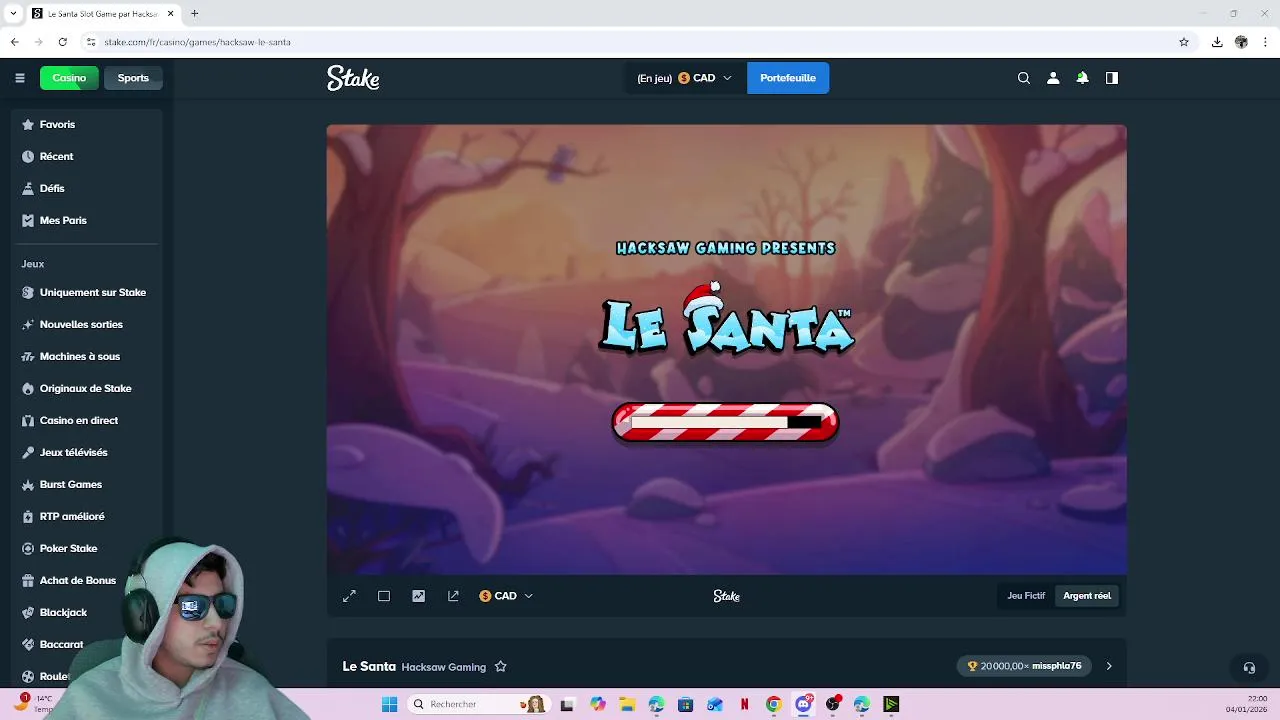Open the user profile icon

point(1053,78)
